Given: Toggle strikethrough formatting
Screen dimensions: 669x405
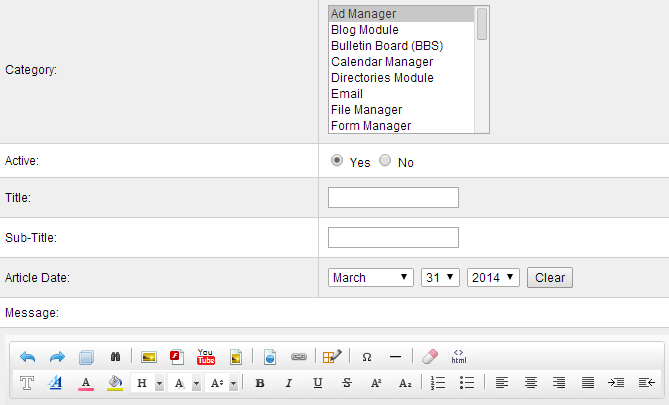Looking at the screenshot, I should 347,383.
